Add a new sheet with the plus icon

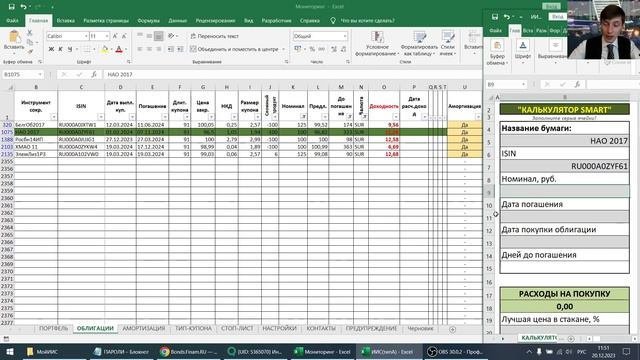click(452, 329)
